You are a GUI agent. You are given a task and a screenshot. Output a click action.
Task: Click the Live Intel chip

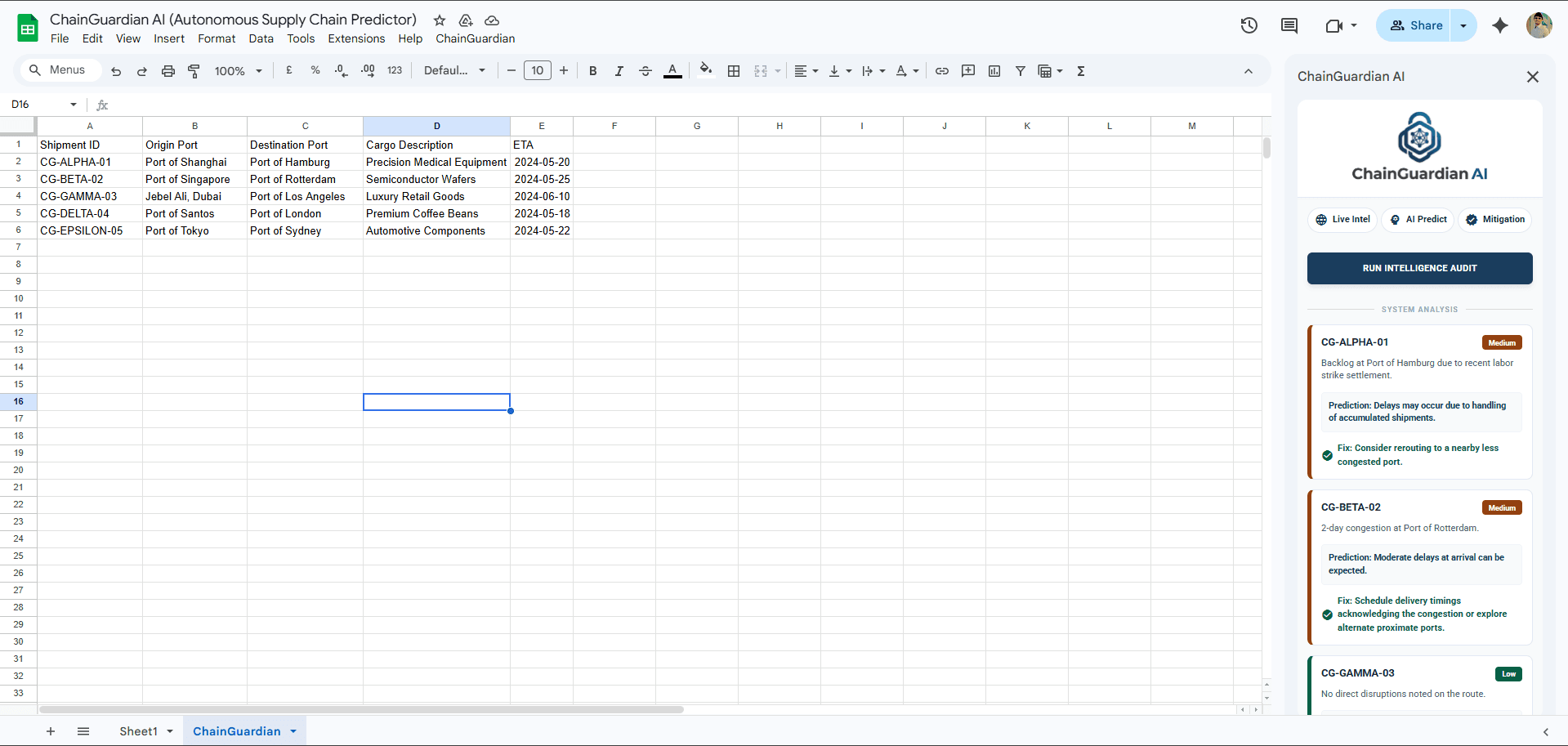point(1342,220)
